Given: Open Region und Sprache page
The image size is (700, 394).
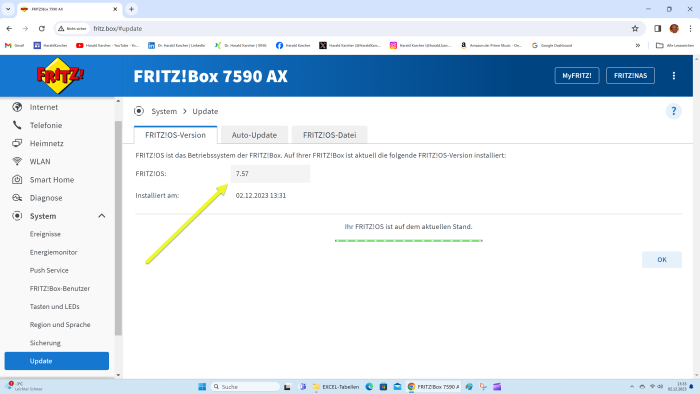Looking at the screenshot, I should [x=60, y=324].
